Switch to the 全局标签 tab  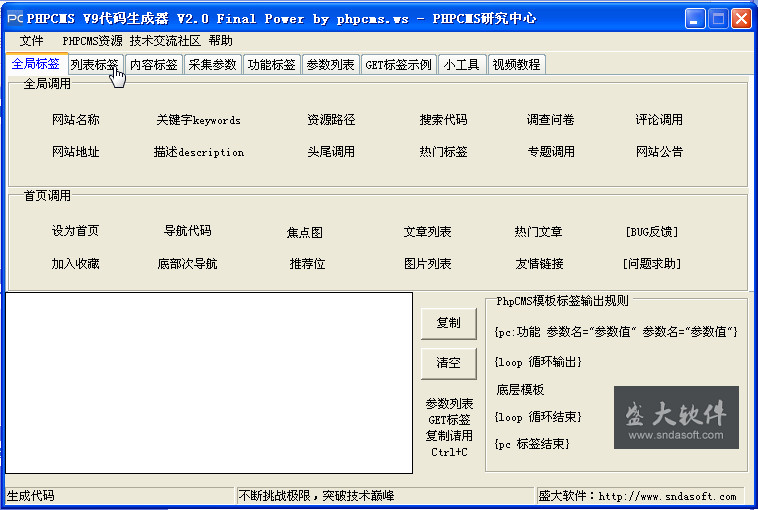[36, 64]
